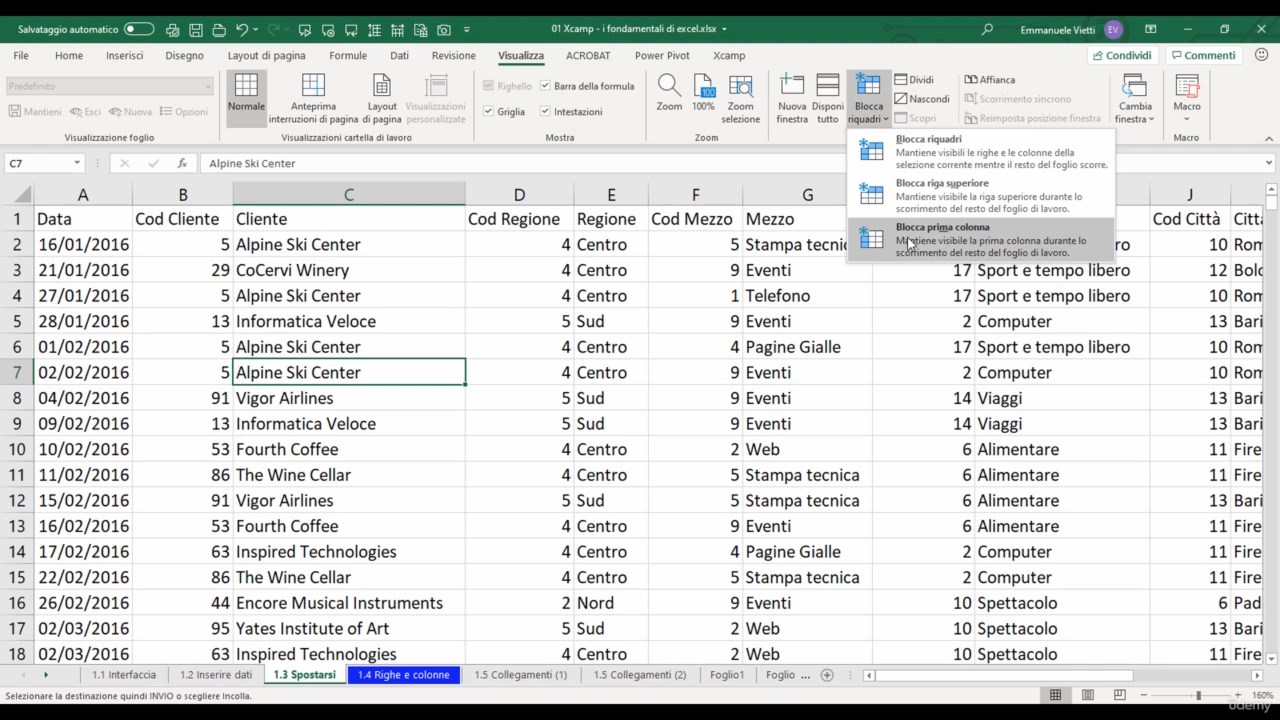Click vertical scrollbar down arrow
This screenshot has height=720, width=1280.
click(1271, 659)
